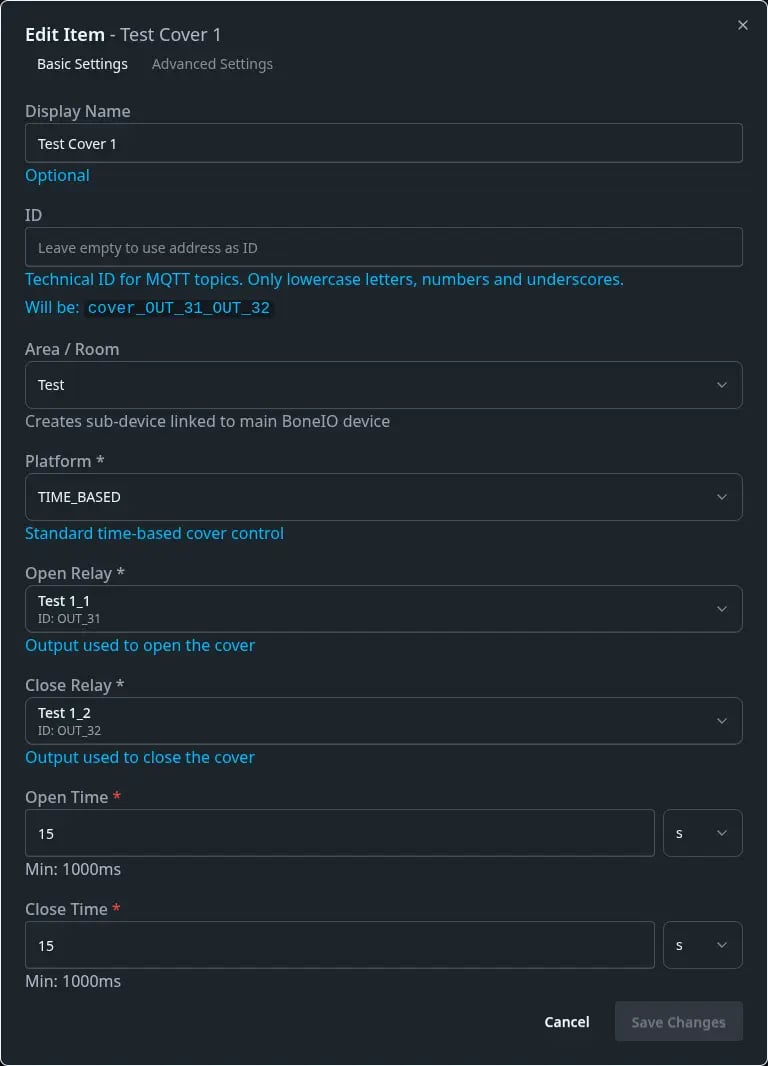Image resolution: width=768 pixels, height=1066 pixels.
Task: Open the Area / Room chevron icon
Action: click(x=722, y=385)
